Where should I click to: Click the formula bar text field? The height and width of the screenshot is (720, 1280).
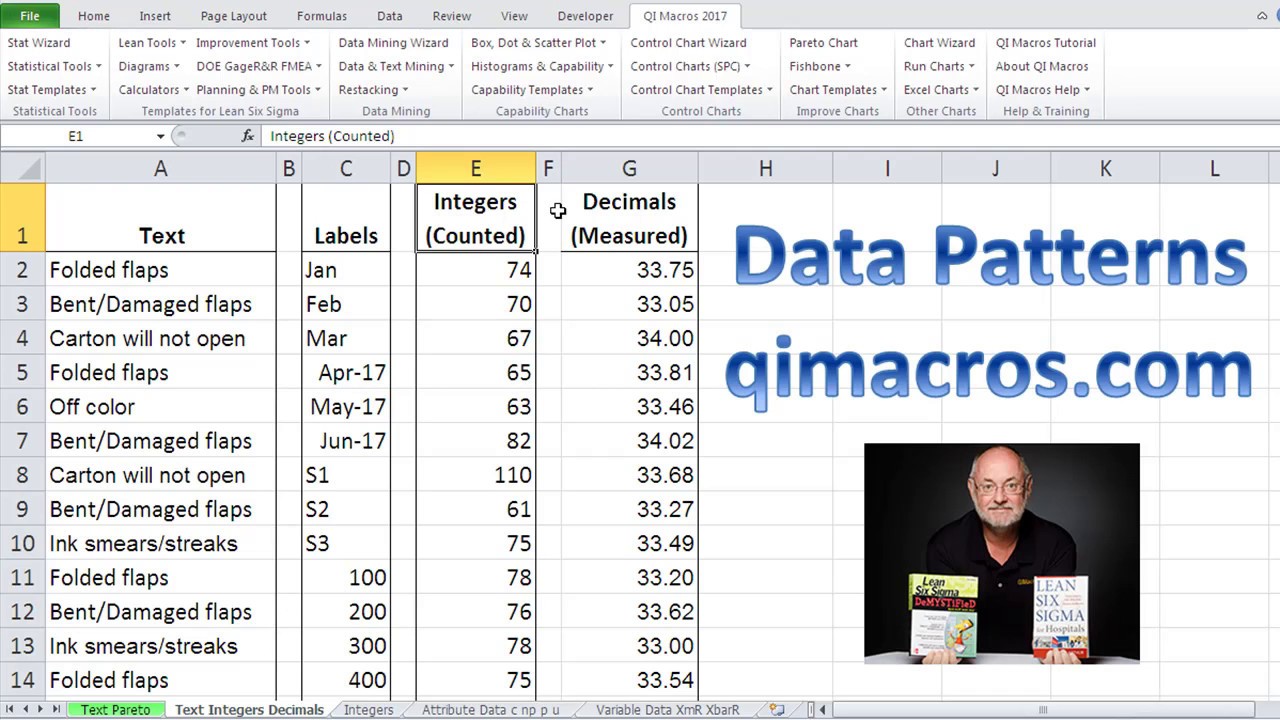(x=770, y=136)
